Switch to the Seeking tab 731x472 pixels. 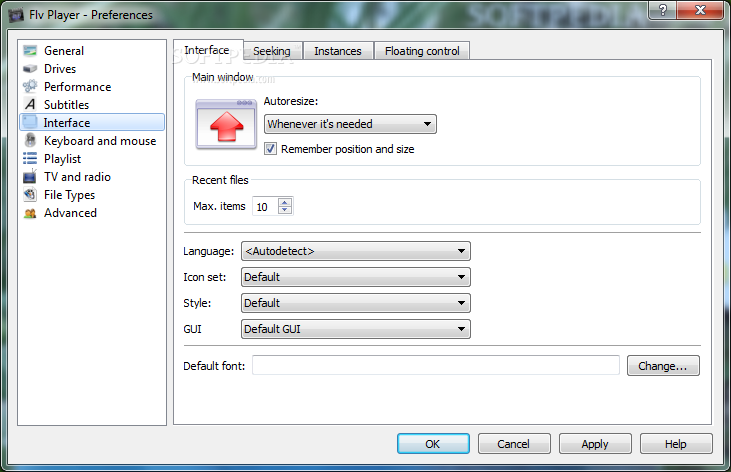(x=273, y=51)
